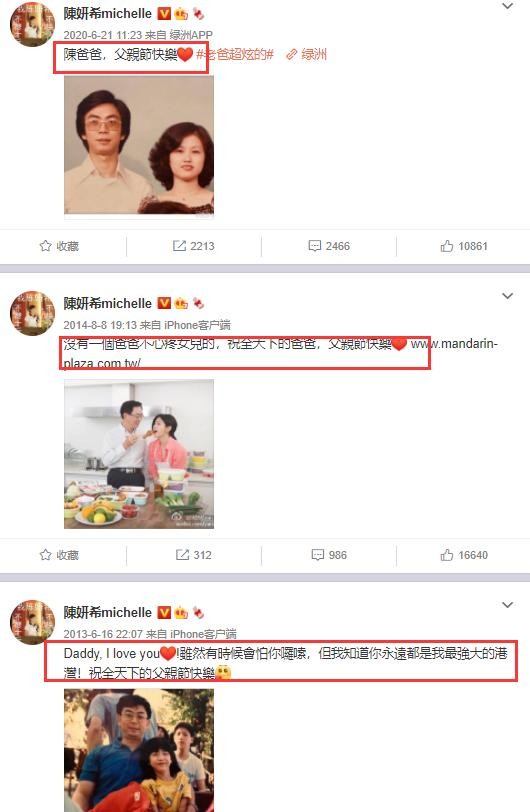Image resolution: width=530 pixels, height=812 pixels.
Task: Open the www.mandarin-plaza.com.tw link
Action: pyautogui.click(x=280, y=353)
